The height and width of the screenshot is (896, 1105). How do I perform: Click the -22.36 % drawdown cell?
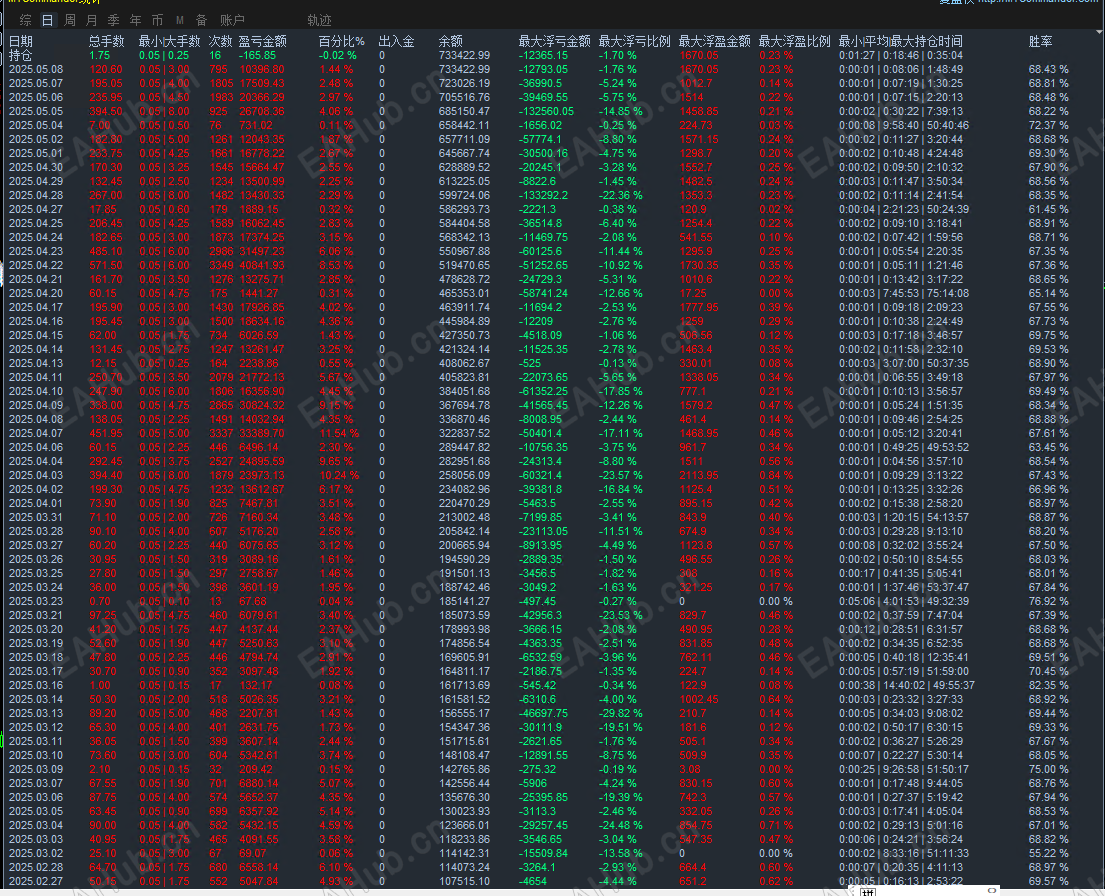[x=621, y=195]
